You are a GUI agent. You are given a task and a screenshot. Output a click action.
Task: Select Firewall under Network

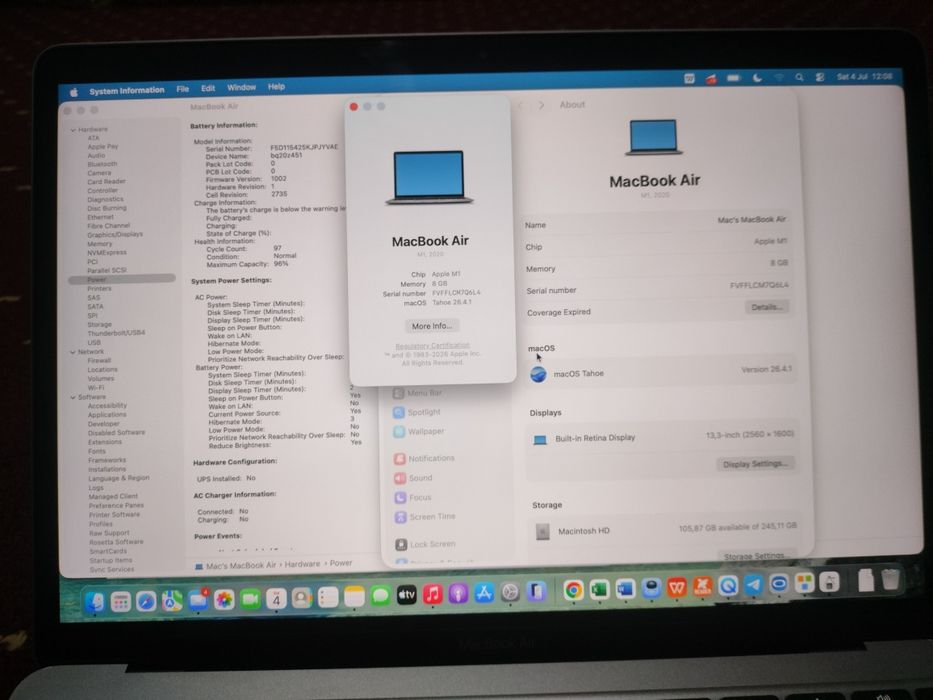pyautogui.click(x=99, y=361)
